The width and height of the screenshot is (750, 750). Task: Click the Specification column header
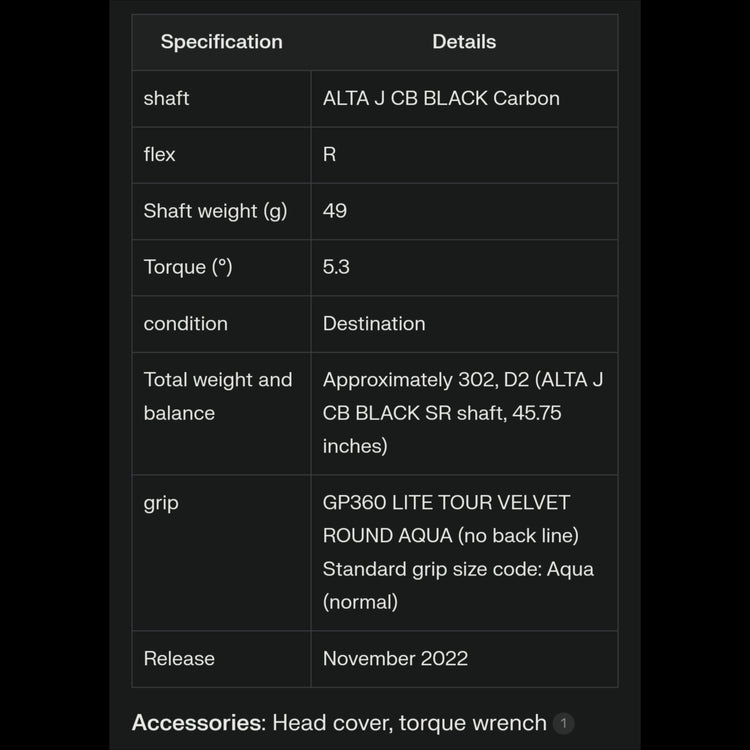221,42
